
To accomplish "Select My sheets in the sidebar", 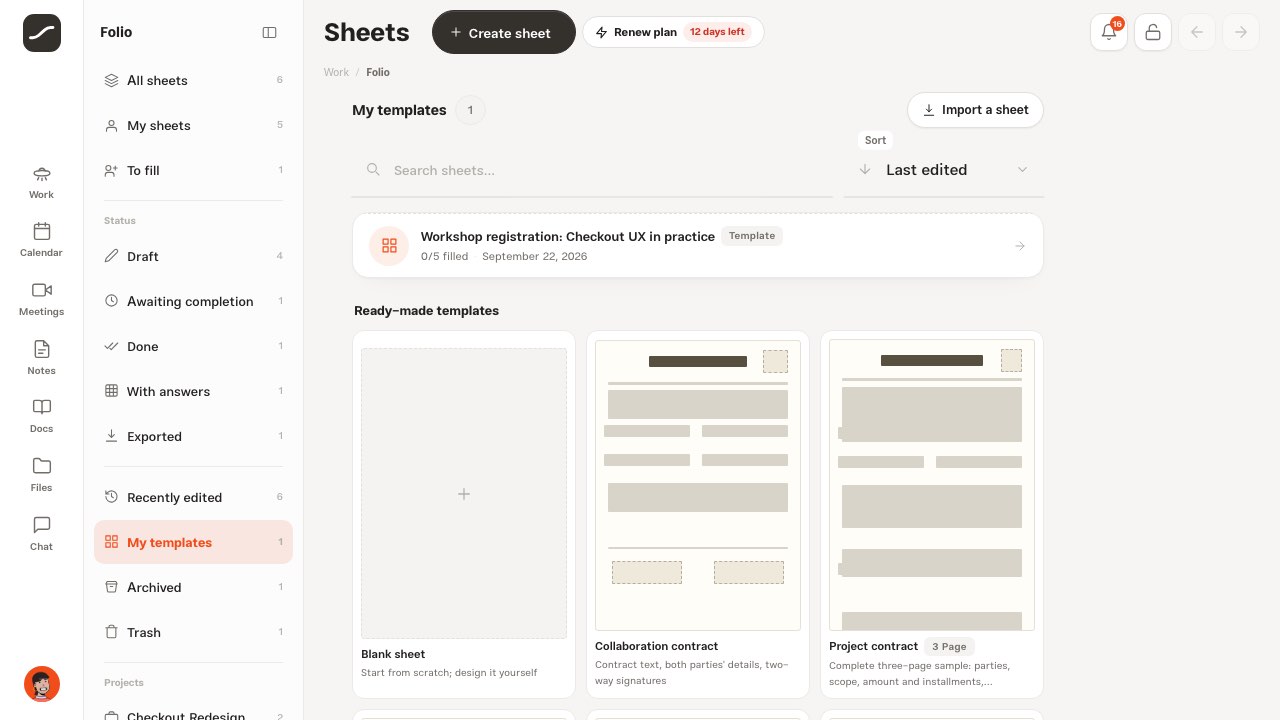I will [x=193, y=125].
